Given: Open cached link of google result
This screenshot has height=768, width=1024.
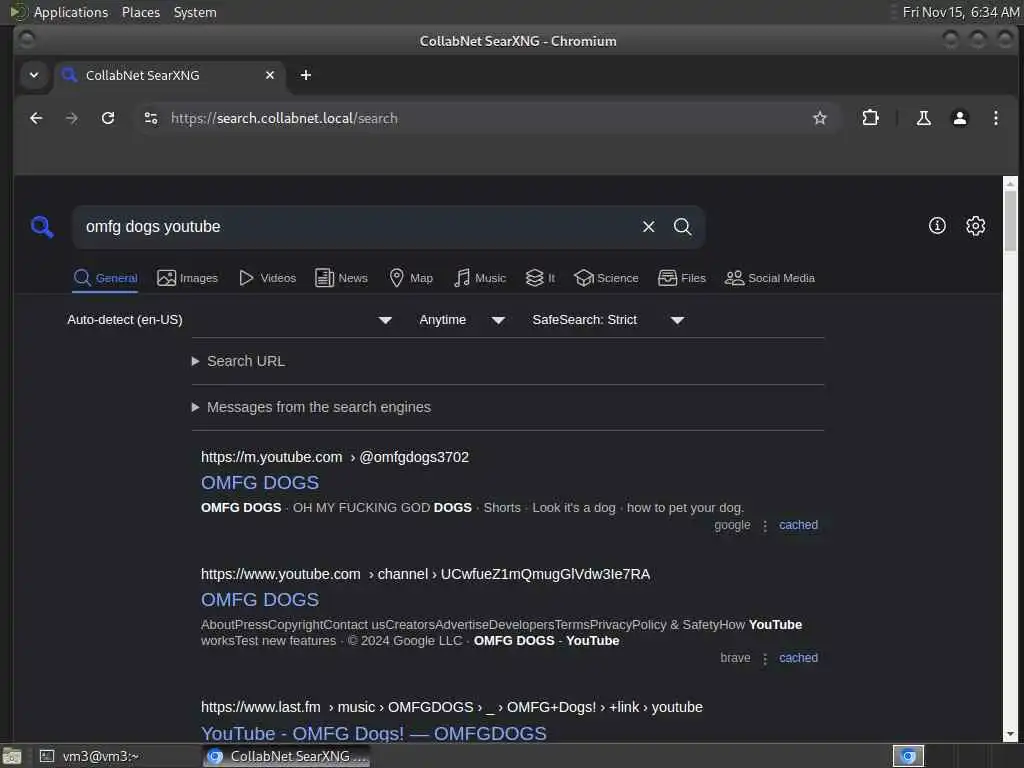Looking at the screenshot, I should (798, 525).
